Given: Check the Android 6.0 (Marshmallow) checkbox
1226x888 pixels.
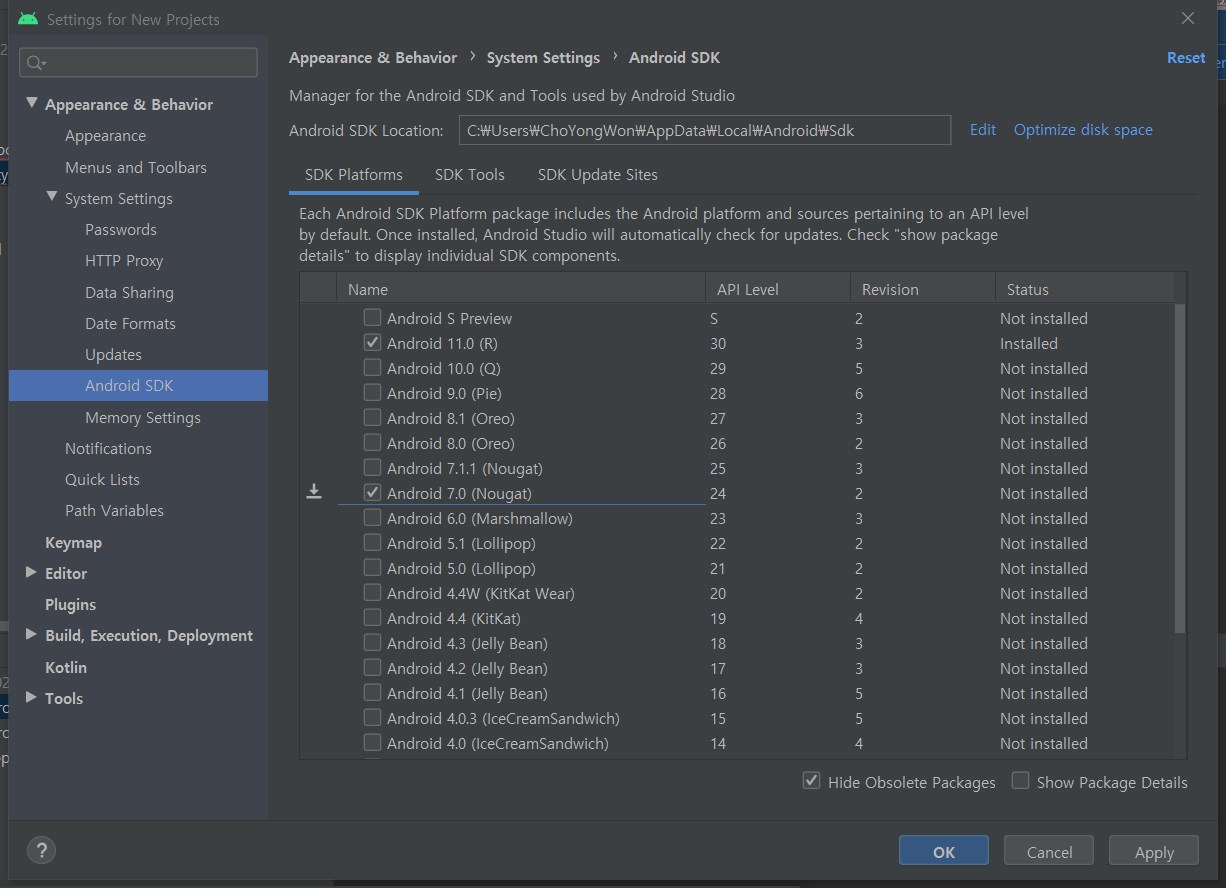Looking at the screenshot, I should pyautogui.click(x=372, y=517).
